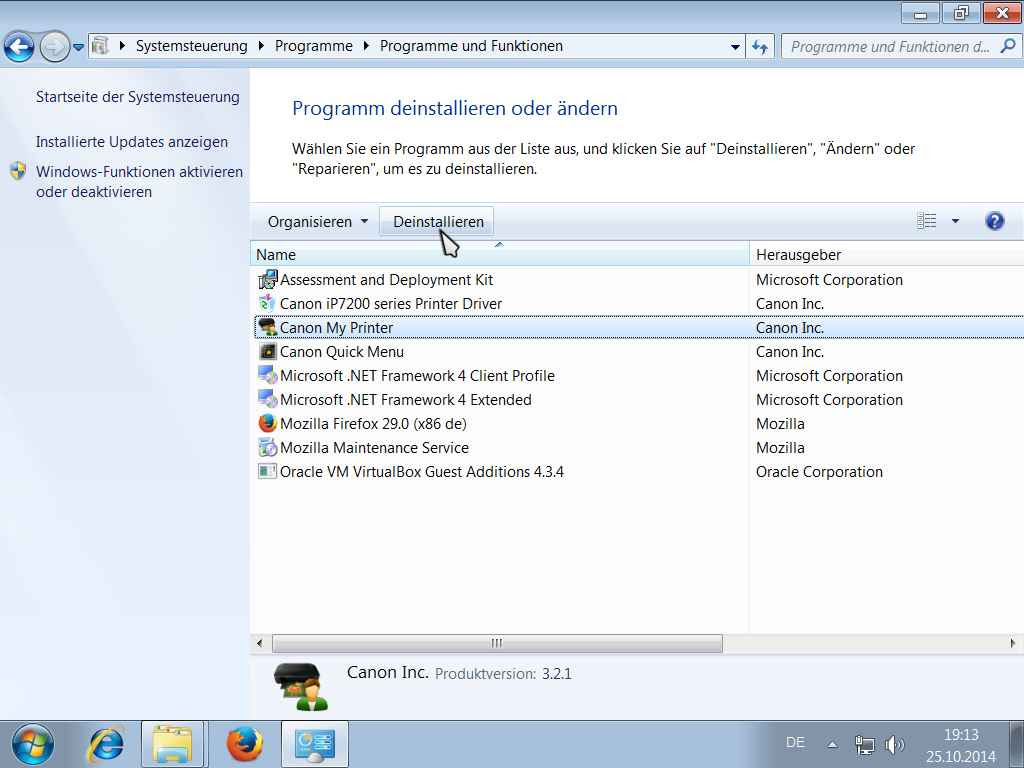1024x768 pixels.
Task: Open the Windows Start button
Action: pyautogui.click(x=32, y=744)
